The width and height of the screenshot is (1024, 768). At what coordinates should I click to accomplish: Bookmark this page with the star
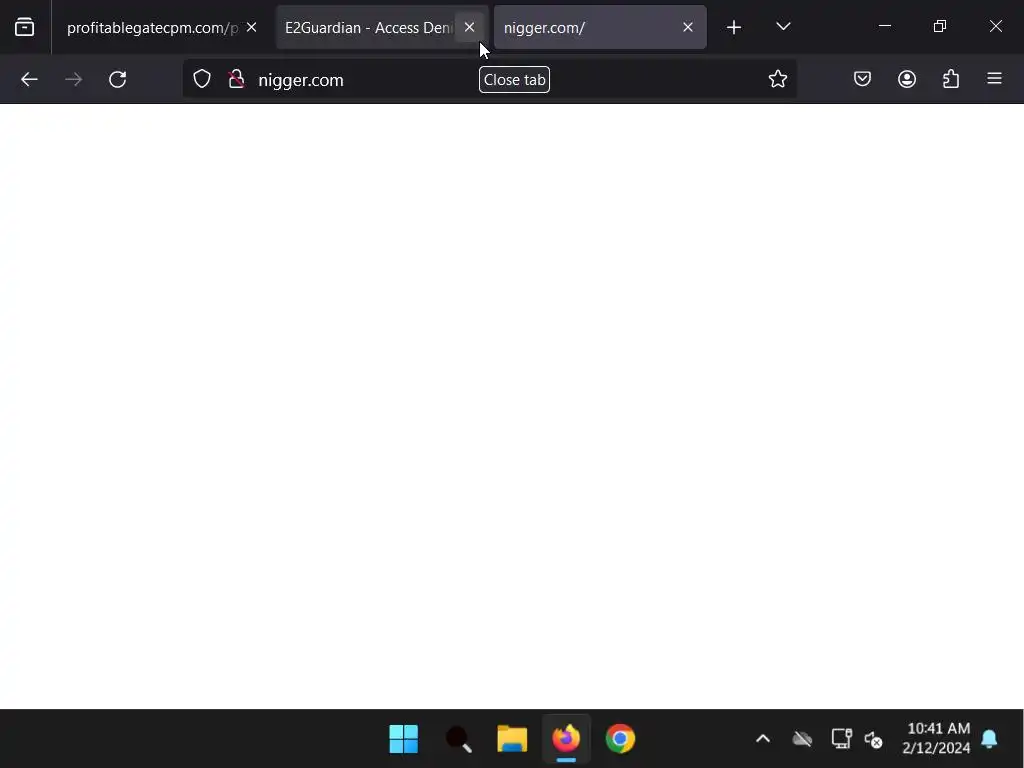(x=777, y=79)
